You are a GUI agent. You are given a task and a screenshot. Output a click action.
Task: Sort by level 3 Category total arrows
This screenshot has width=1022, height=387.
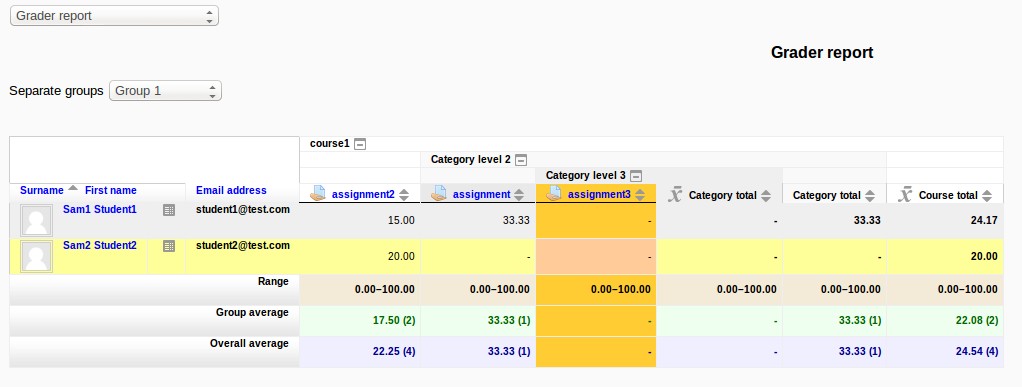(x=766, y=195)
